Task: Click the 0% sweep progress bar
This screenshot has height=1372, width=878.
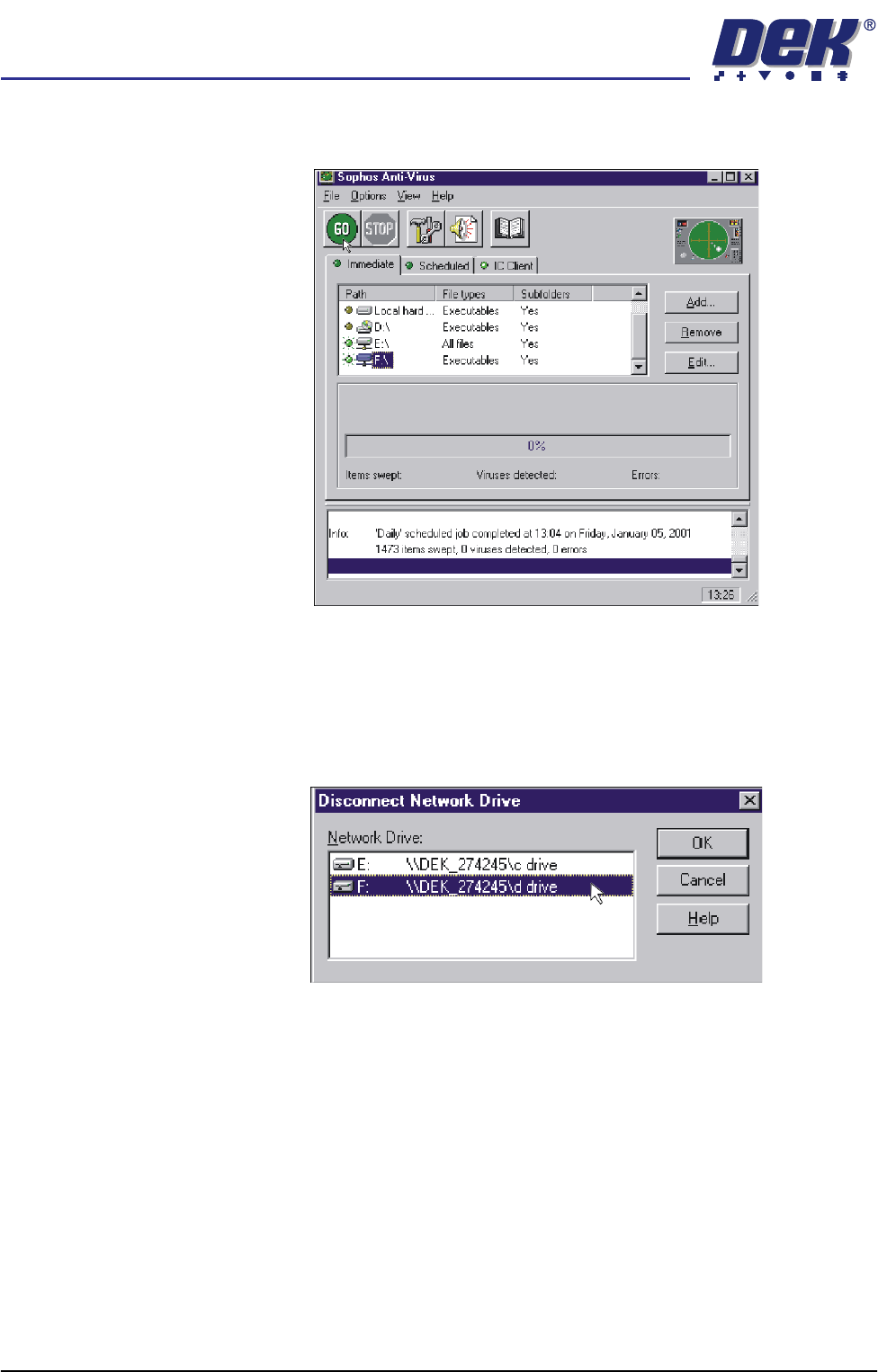Action: (x=537, y=446)
